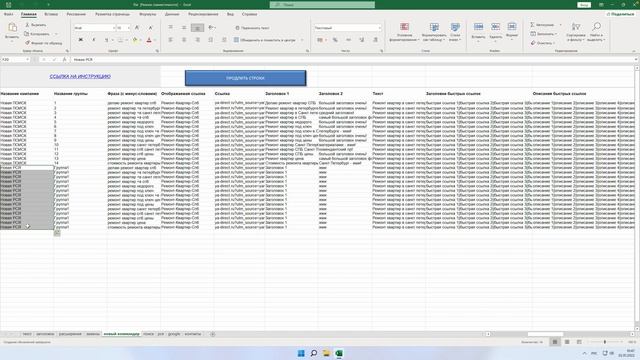Align cell text left

(x=171, y=40)
